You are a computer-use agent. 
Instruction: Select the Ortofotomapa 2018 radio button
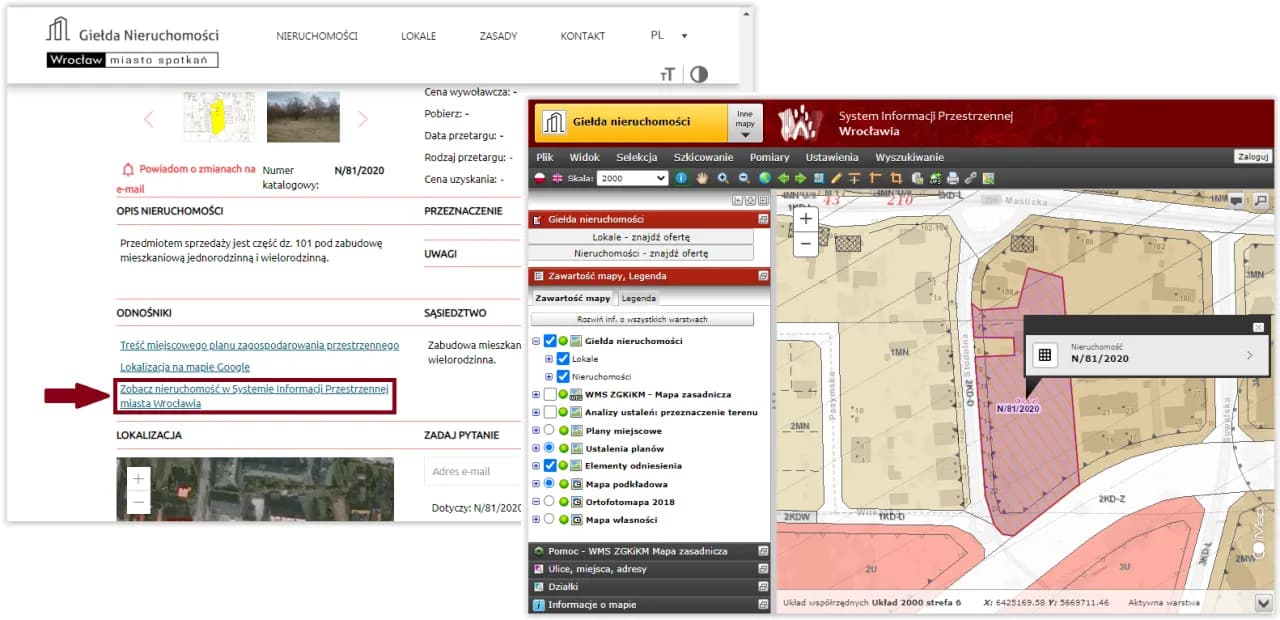click(549, 502)
